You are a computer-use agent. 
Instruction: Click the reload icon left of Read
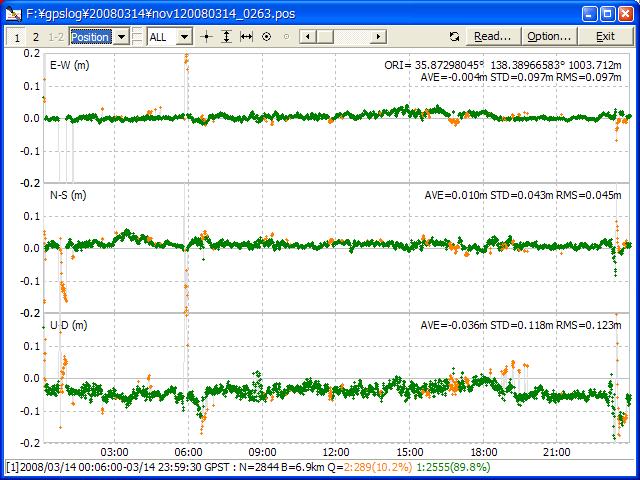pos(455,36)
